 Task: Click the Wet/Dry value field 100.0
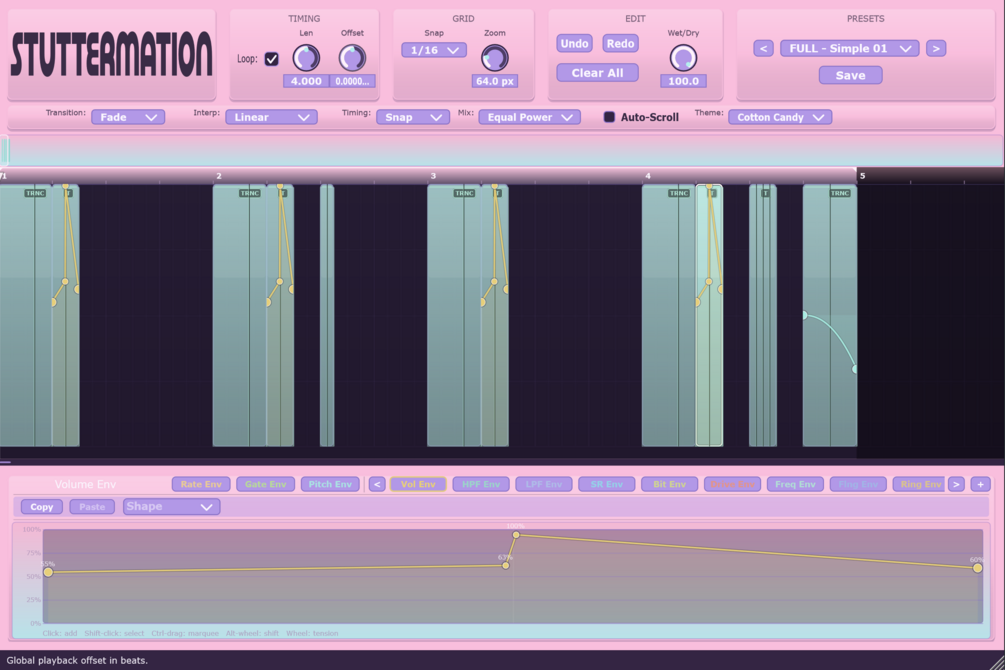(683, 81)
